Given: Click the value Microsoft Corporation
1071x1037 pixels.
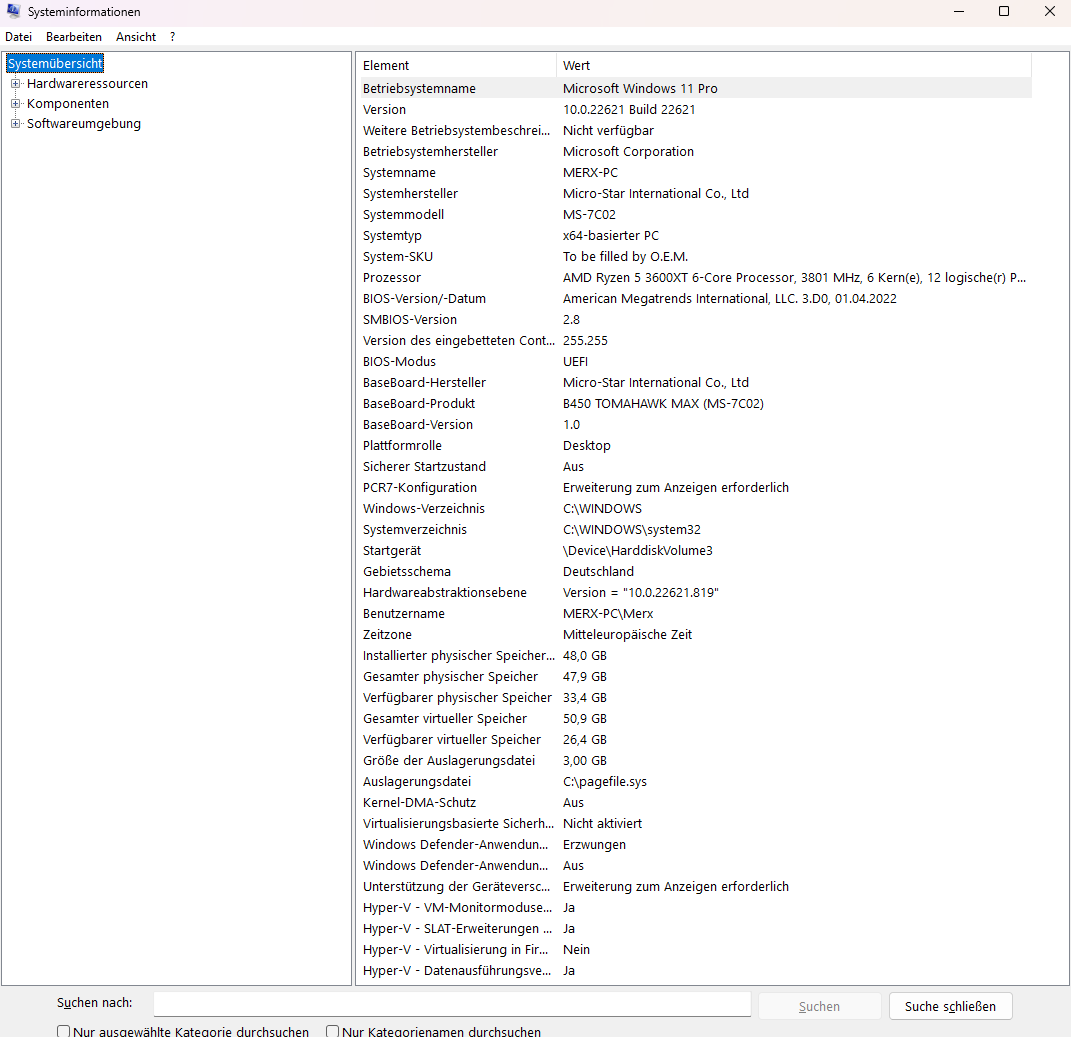Looking at the screenshot, I should tap(628, 152).
